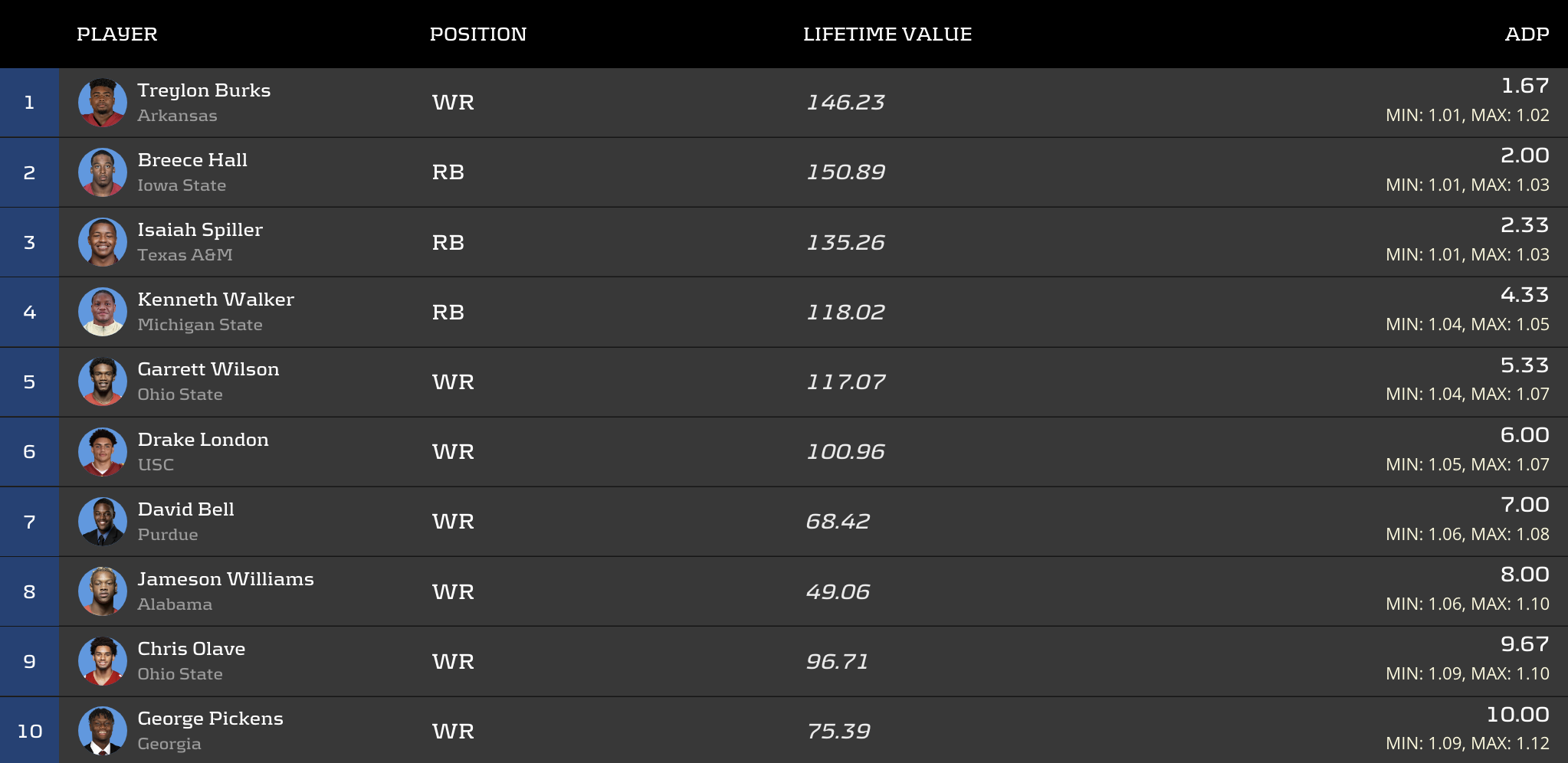This screenshot has width=1568, height=763.
Task: Click Jameson Williams' avatar photo
Action: (x=103, y=591)
